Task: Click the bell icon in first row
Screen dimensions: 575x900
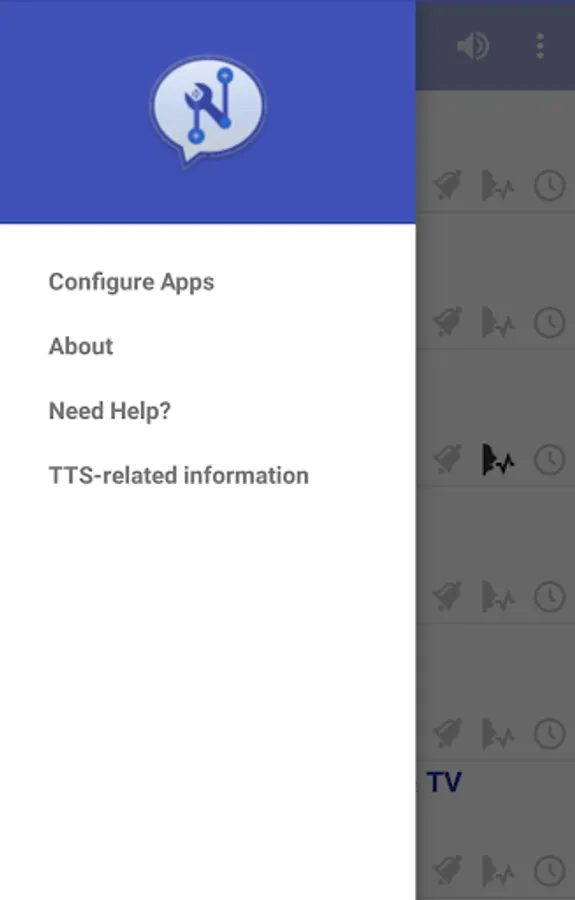Action: pyautogui.click(x=448, y=185)
